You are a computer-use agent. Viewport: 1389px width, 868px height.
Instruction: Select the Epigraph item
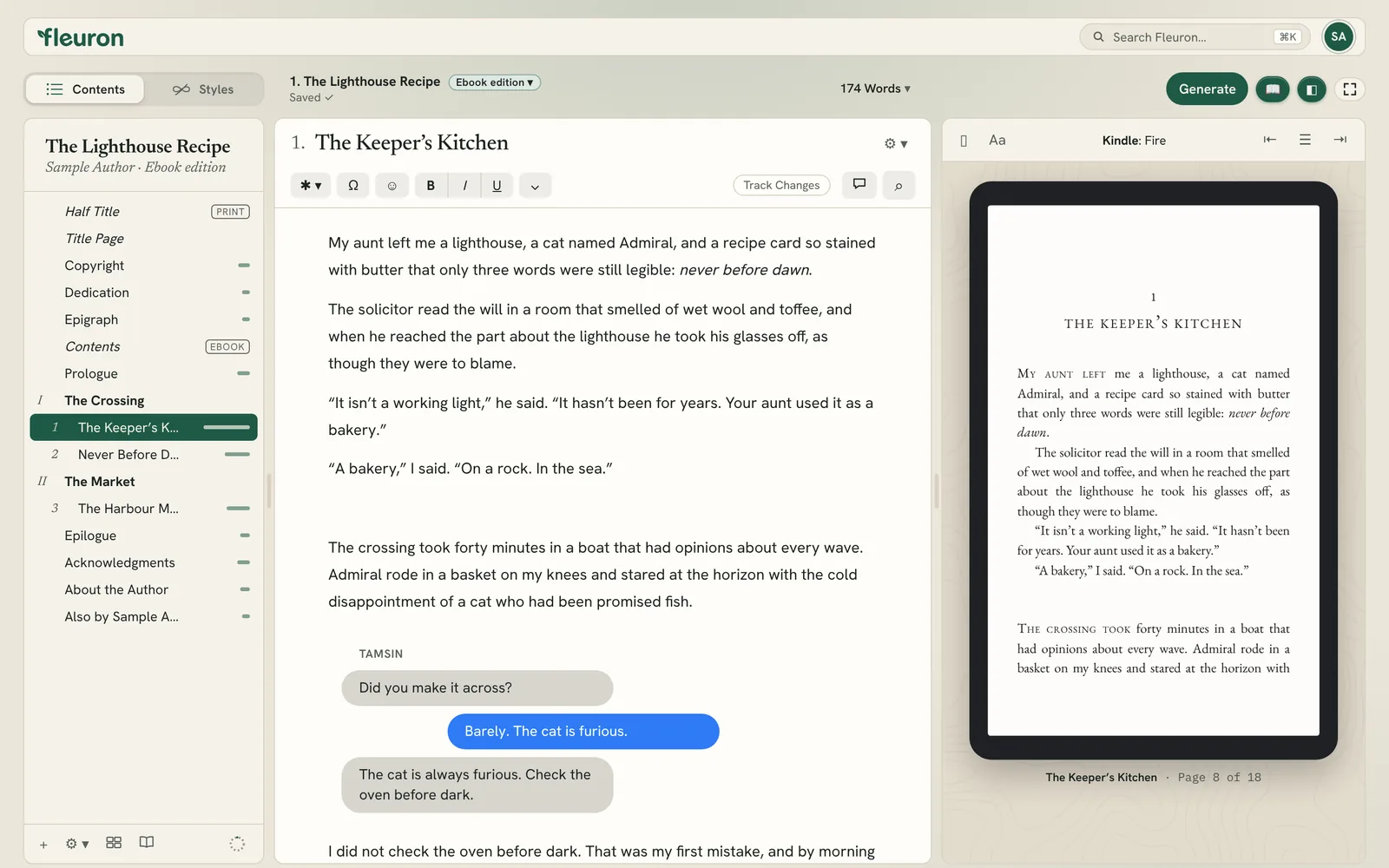coord(144,320)
